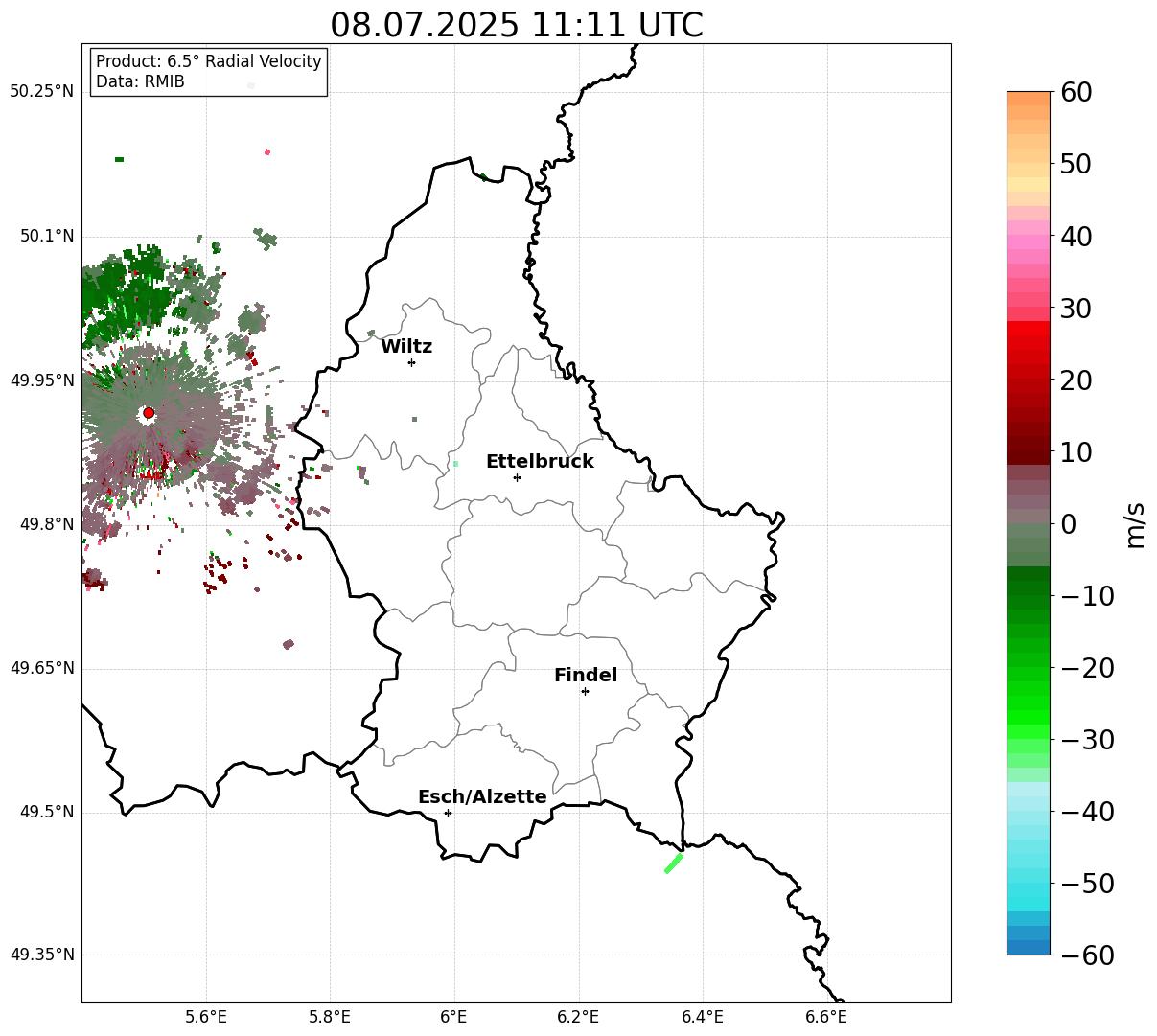Screen dimensions: 1157x1036
Task: Click the 49.65°N latitude label
Action: 42,668
